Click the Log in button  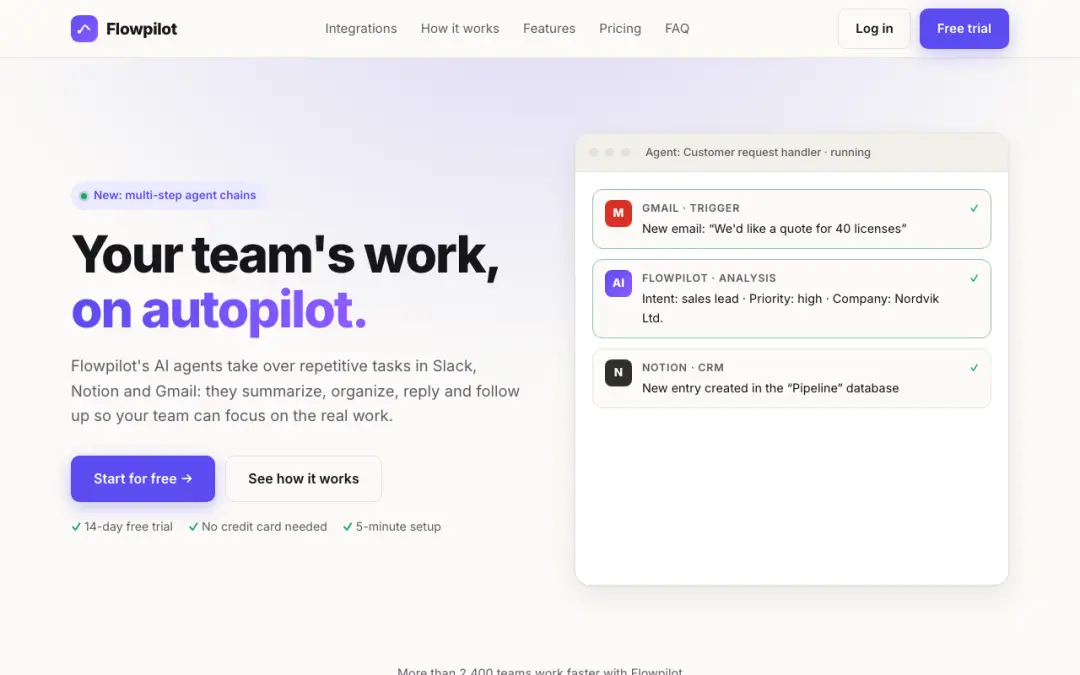click(874, 29)
